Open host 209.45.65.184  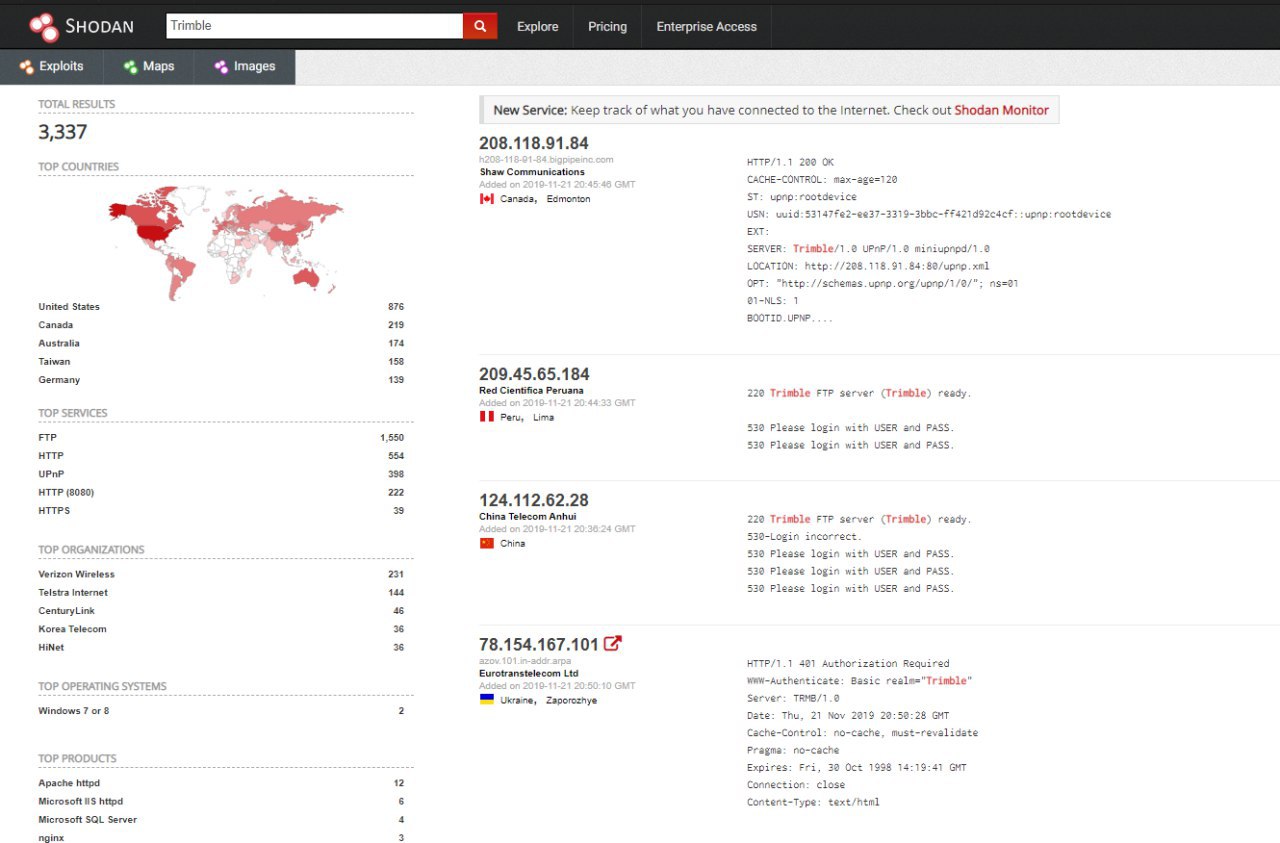pos(534,374)
